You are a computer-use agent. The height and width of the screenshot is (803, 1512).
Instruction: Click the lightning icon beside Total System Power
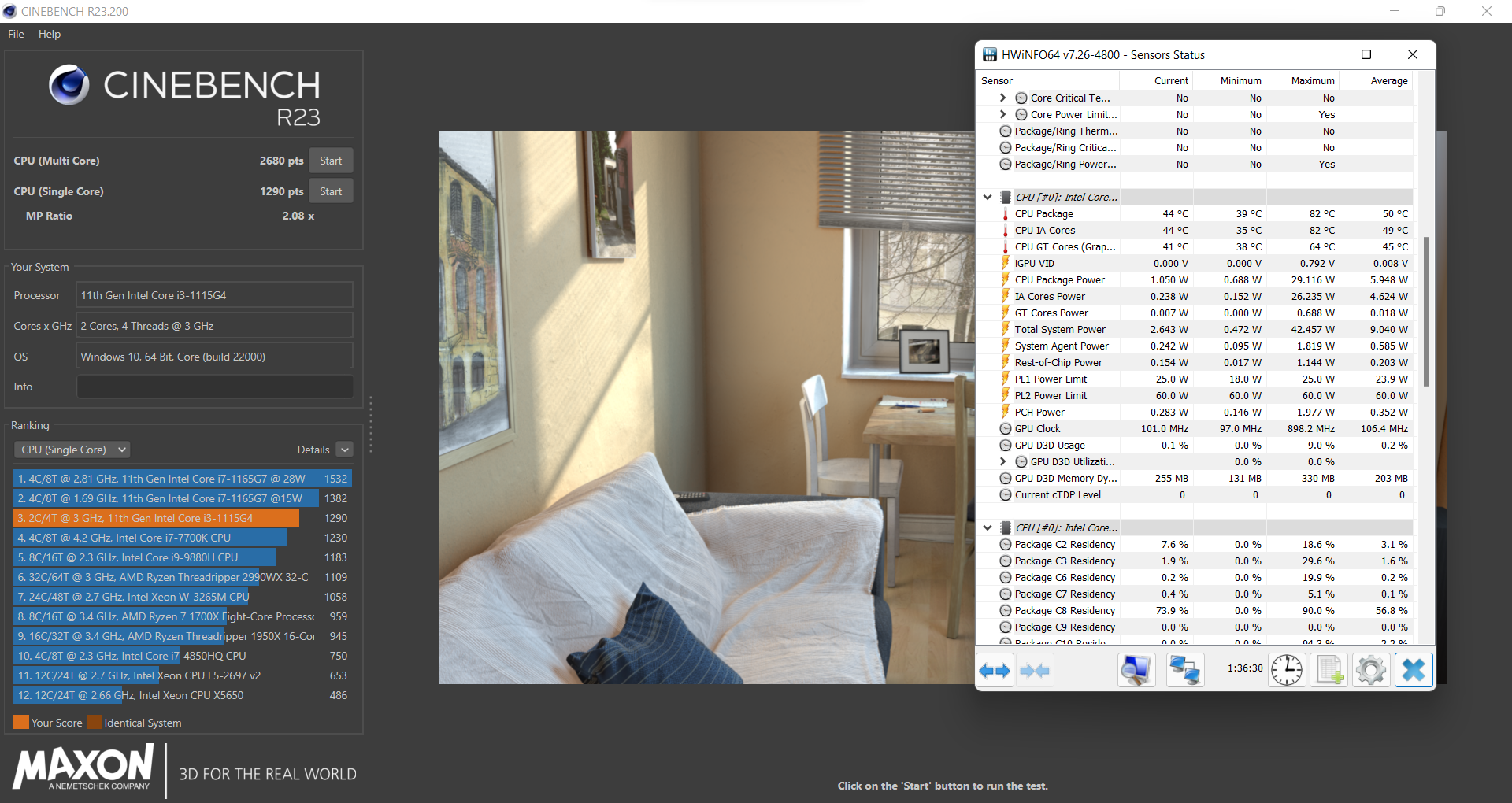pos(1006,329)
